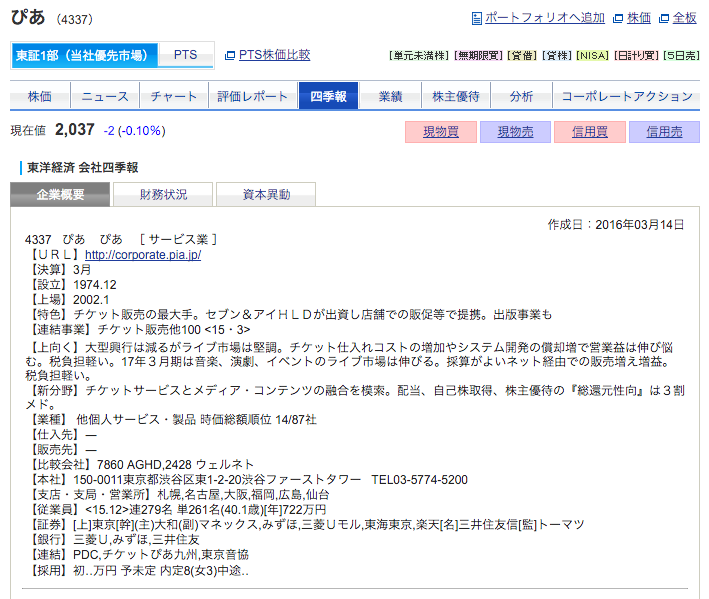Viewport: 709px width, 599px height.
Task: Open ポートフォリオへ追加 link
Action: click(x=545, y=18)
